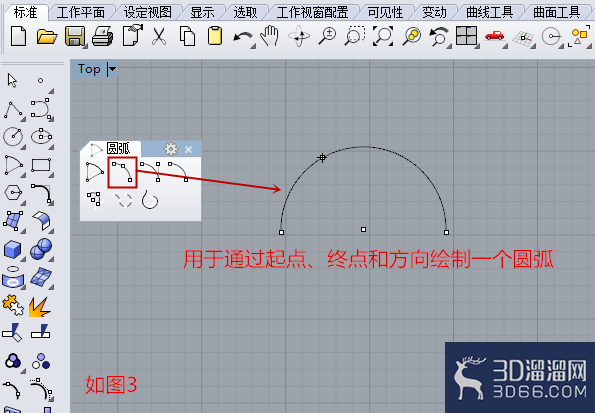595x413 pixels.
Task: Click the Top viewport title label
Action: [89, 69]
